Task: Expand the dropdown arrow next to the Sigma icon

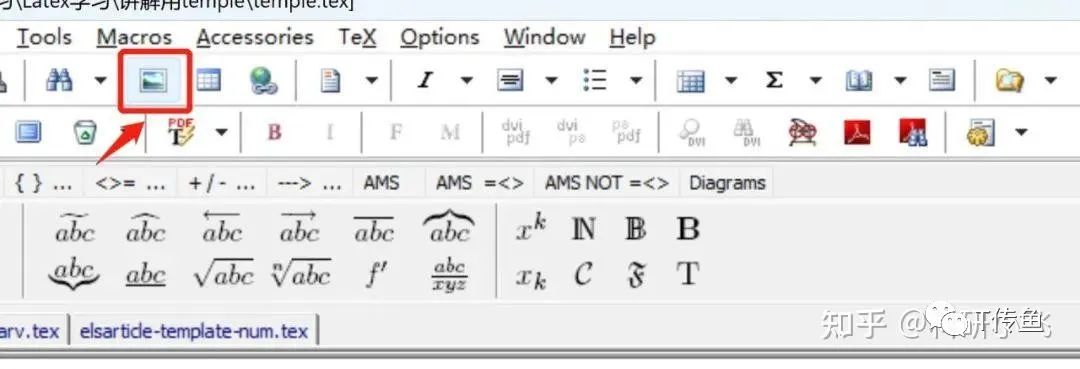Action: (815, 81)
